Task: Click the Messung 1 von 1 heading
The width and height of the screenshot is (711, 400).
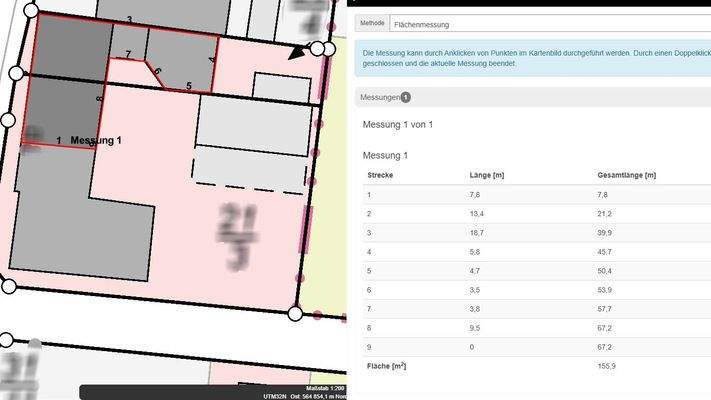Action: (397, 124)
